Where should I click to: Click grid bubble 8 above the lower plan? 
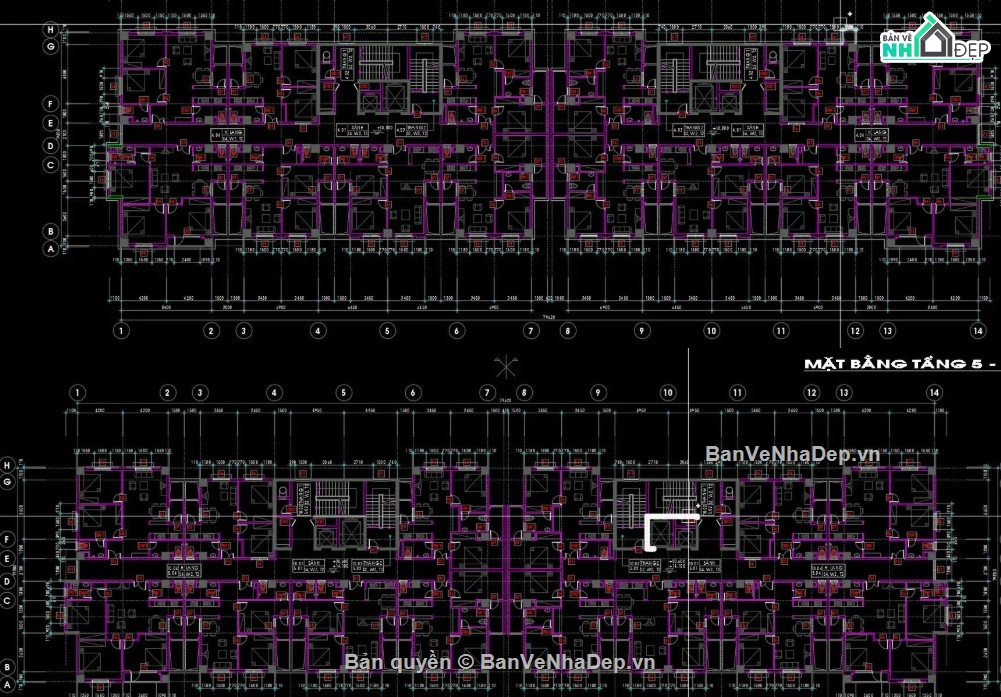pos(524,393)
